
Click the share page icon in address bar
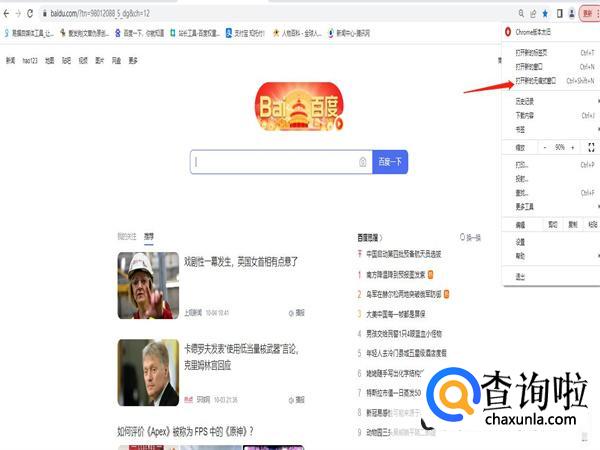[x=533, y=14]
